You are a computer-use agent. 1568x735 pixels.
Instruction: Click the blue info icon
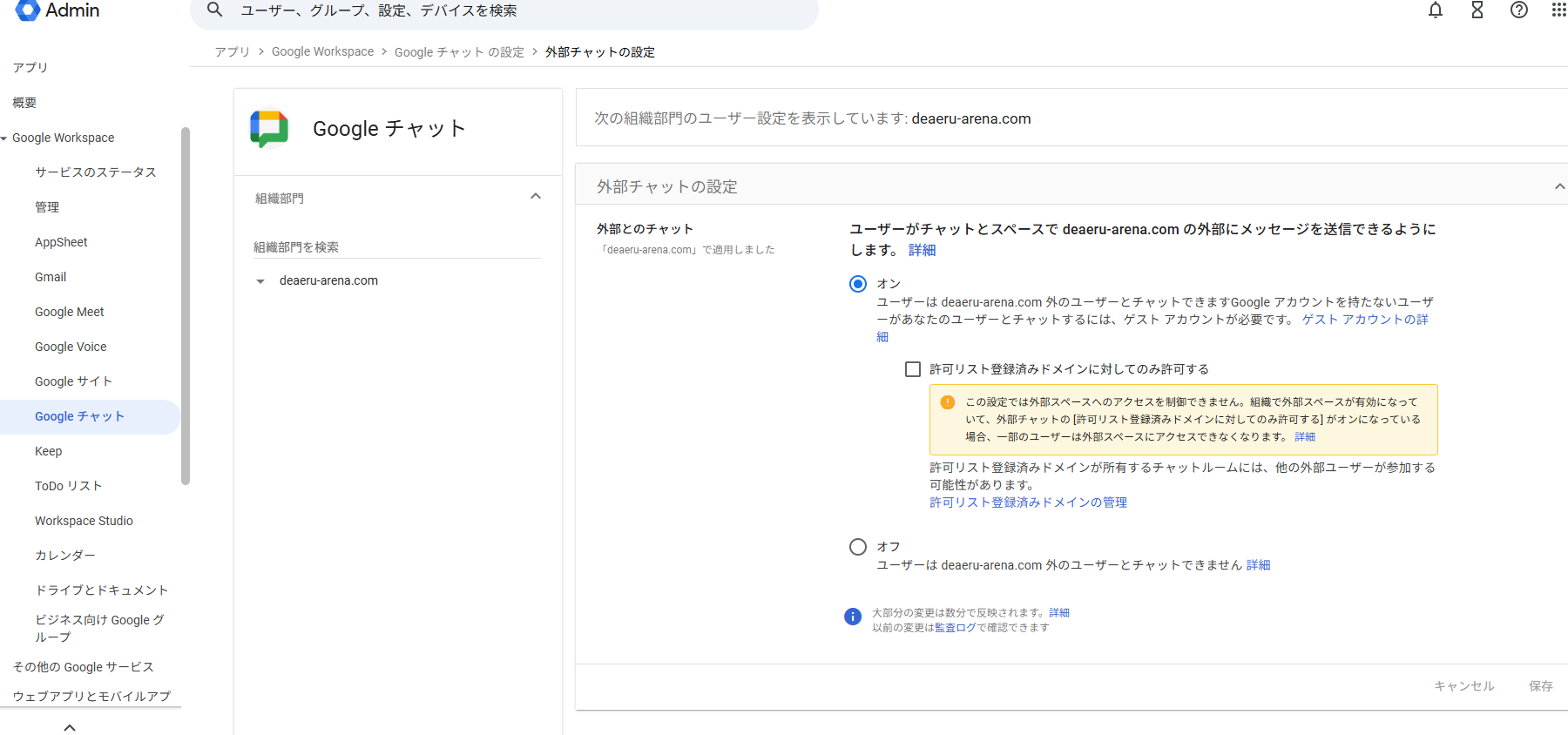point(853,617)
